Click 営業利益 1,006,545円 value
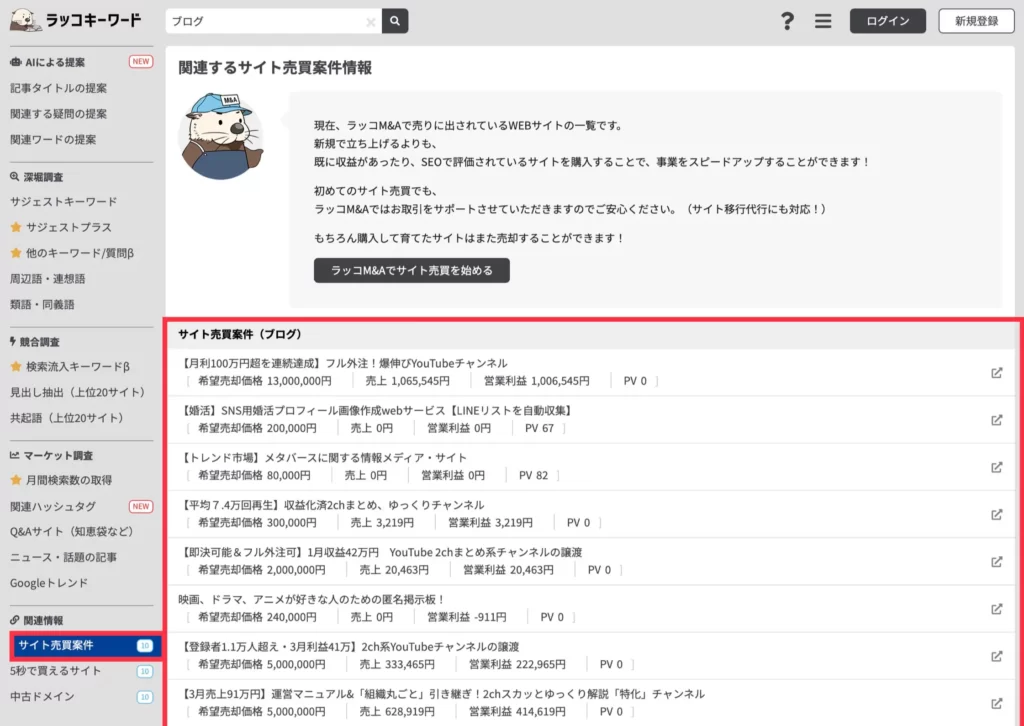Image resolution: width=1024 pixels, height=726 pixels. 537,381
